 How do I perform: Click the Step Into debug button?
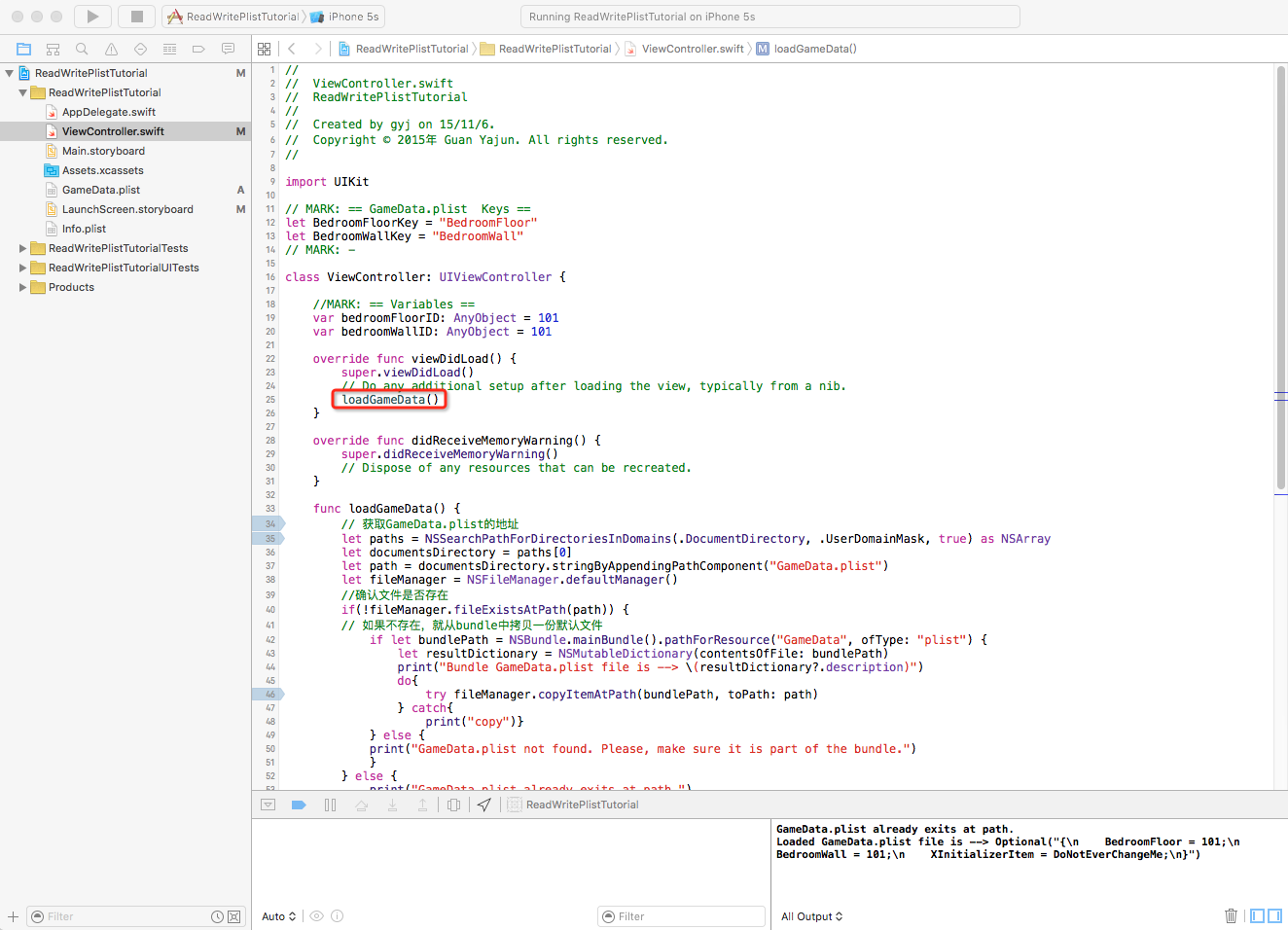point(392,805)
